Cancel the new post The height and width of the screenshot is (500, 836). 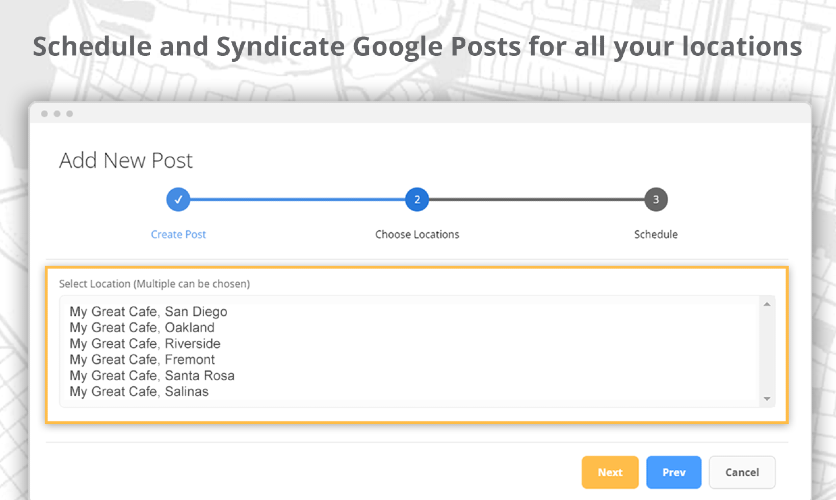pos(742,472)
